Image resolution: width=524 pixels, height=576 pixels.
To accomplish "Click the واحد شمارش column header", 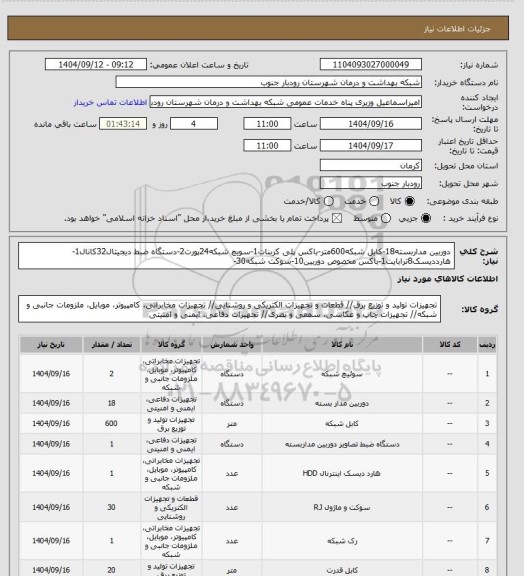I will click(x=232, y=345).
